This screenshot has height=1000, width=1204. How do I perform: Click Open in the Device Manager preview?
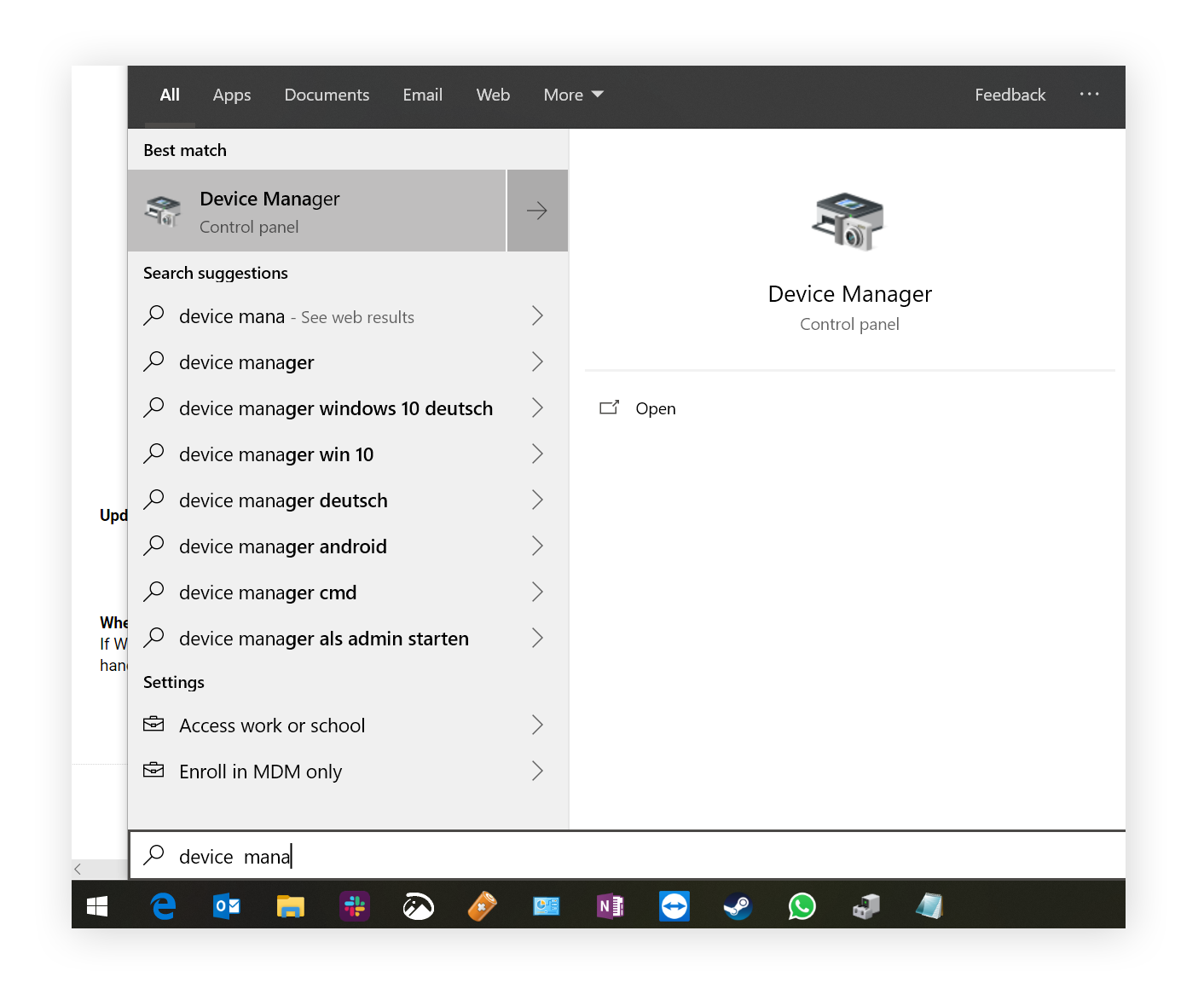[655, 408]
